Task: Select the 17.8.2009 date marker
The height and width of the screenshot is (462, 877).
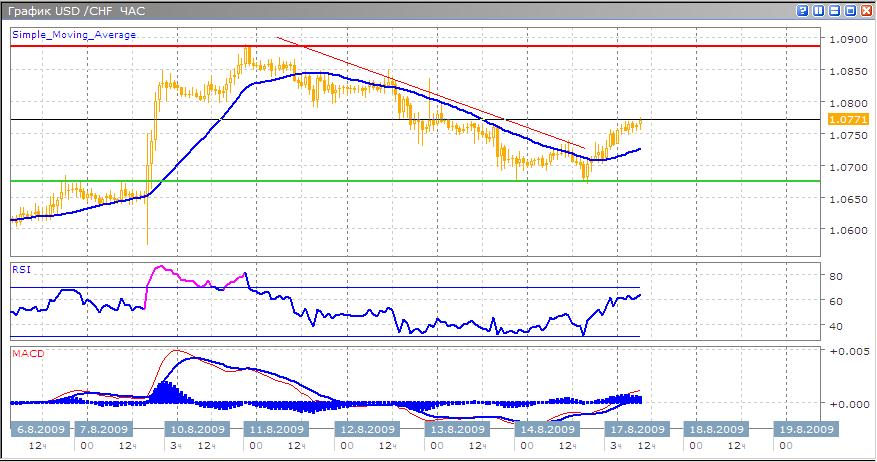Action: (631, 429)
